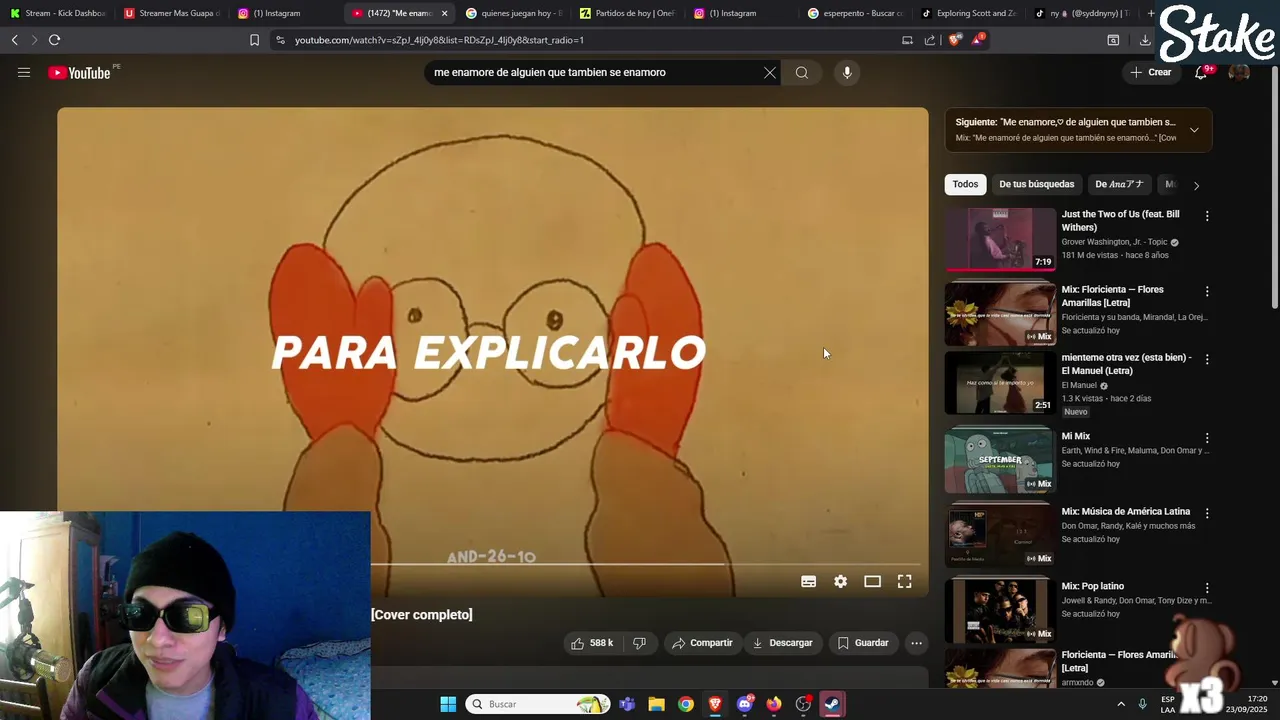Open Mi Mix September thumbnail

pyautogui.click(x=1000, y=461)
